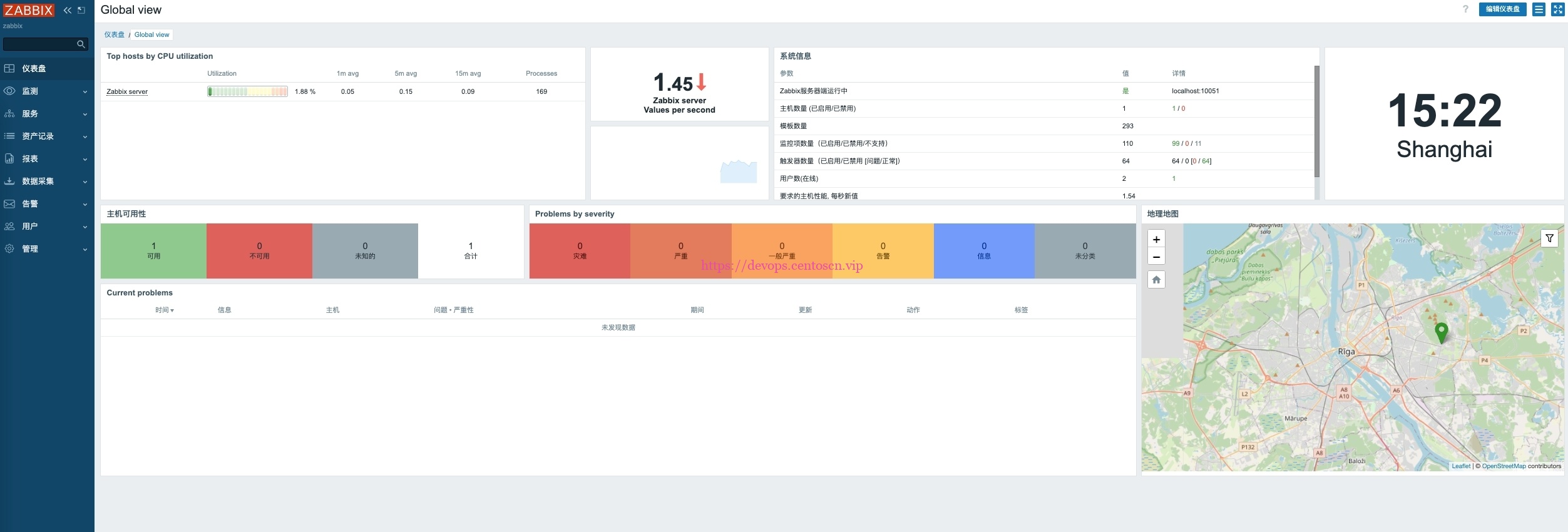Image resolution: width=1568 pixels, height=532 pixels.
Task: Click 编辑仪表盘 edit dashboard button
Action: [1503, 9]
